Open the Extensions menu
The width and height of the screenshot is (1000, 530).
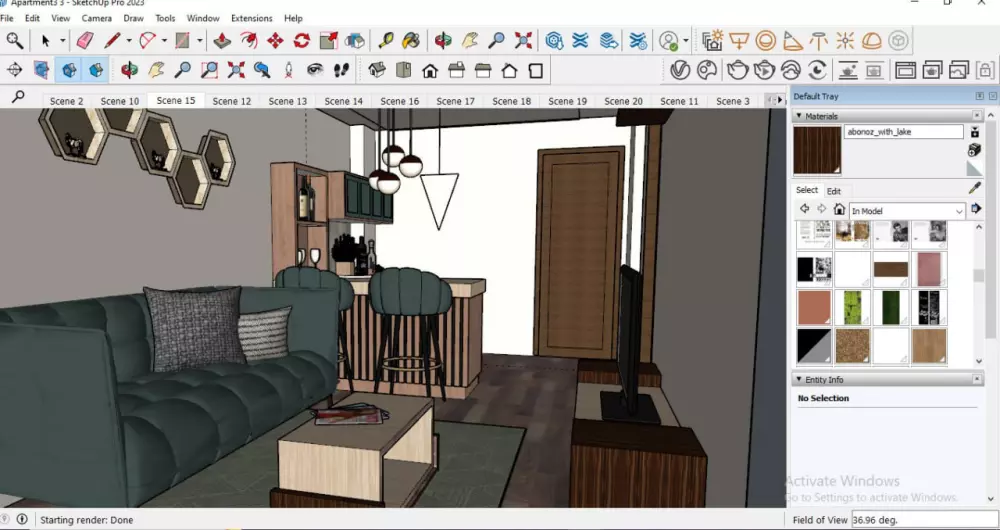(x=251, y=18)
